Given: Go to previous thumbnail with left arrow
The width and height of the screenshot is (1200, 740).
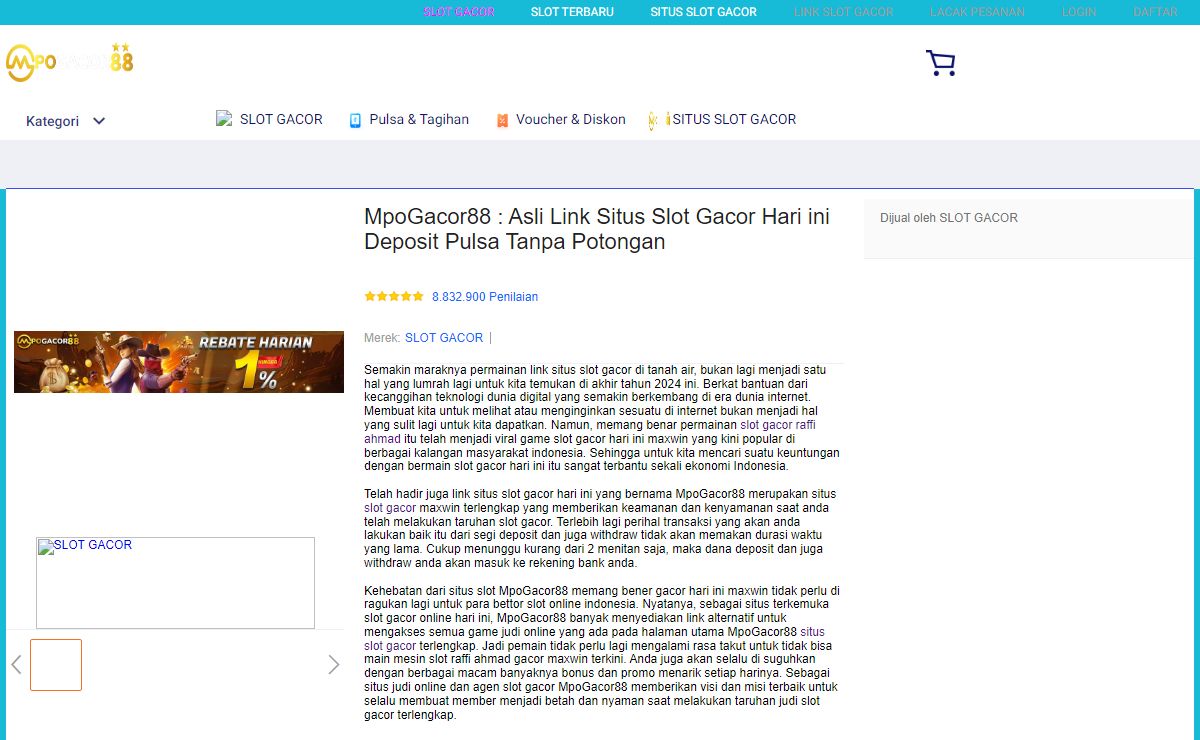Looking at the screenshot, I should click(16, 664).
